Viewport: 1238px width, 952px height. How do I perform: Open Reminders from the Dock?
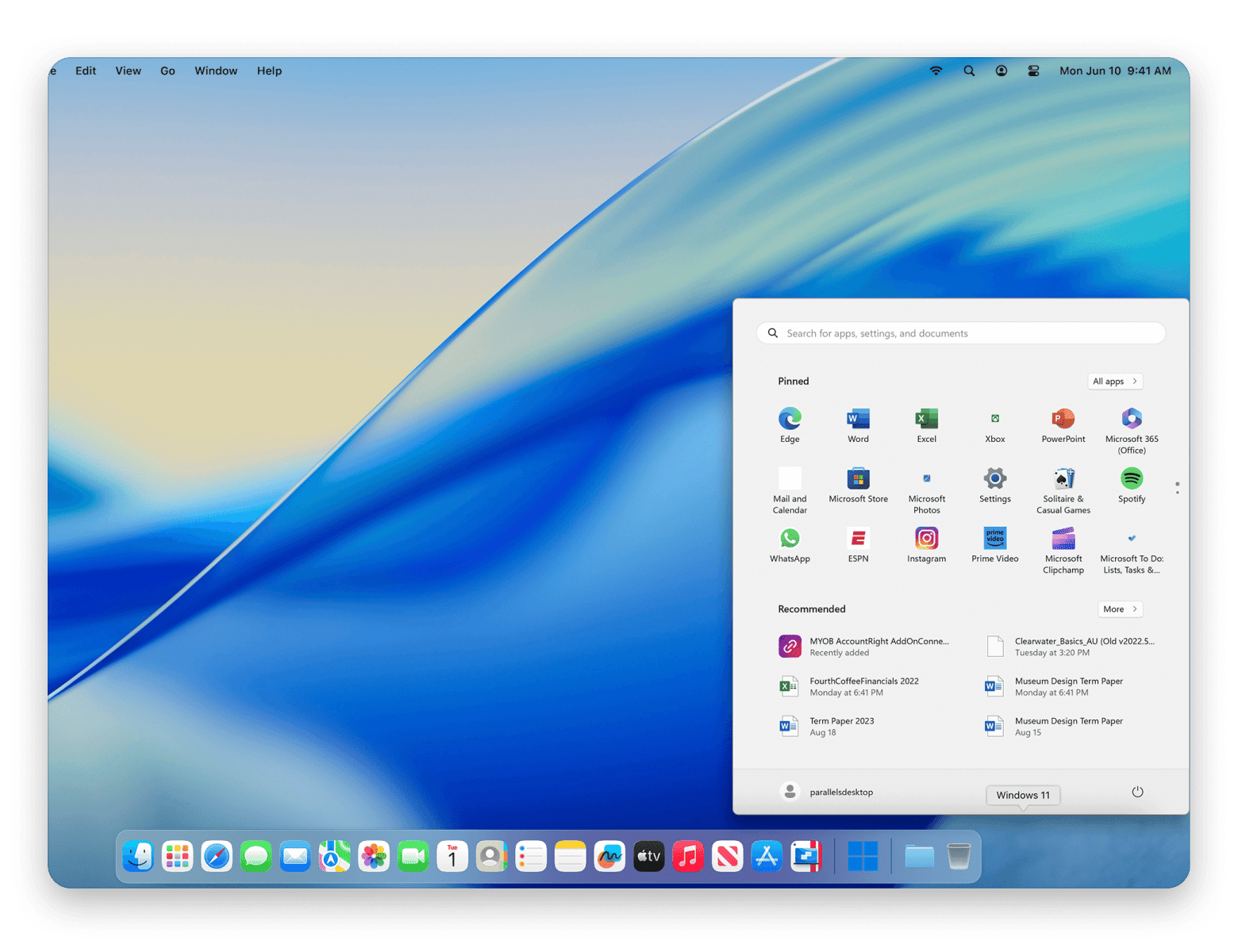[x=531, y=856]
